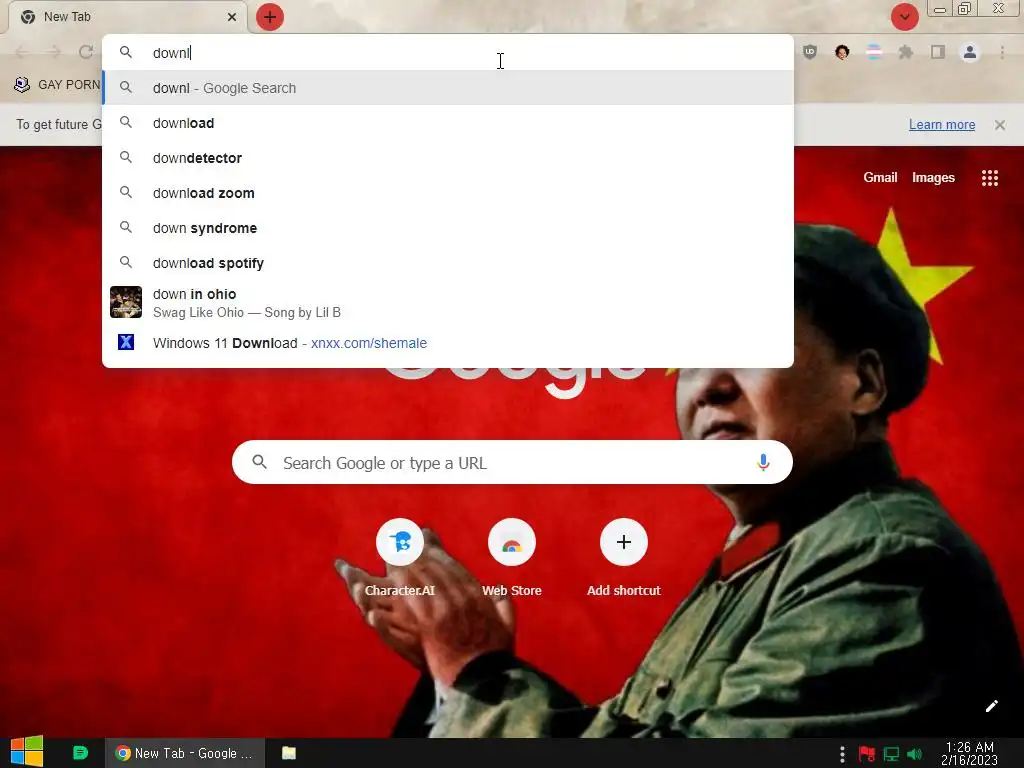Choose the 'downdetector' suggestion
The width and height of the screenshot is (1024, 768).
pos(448,158)
